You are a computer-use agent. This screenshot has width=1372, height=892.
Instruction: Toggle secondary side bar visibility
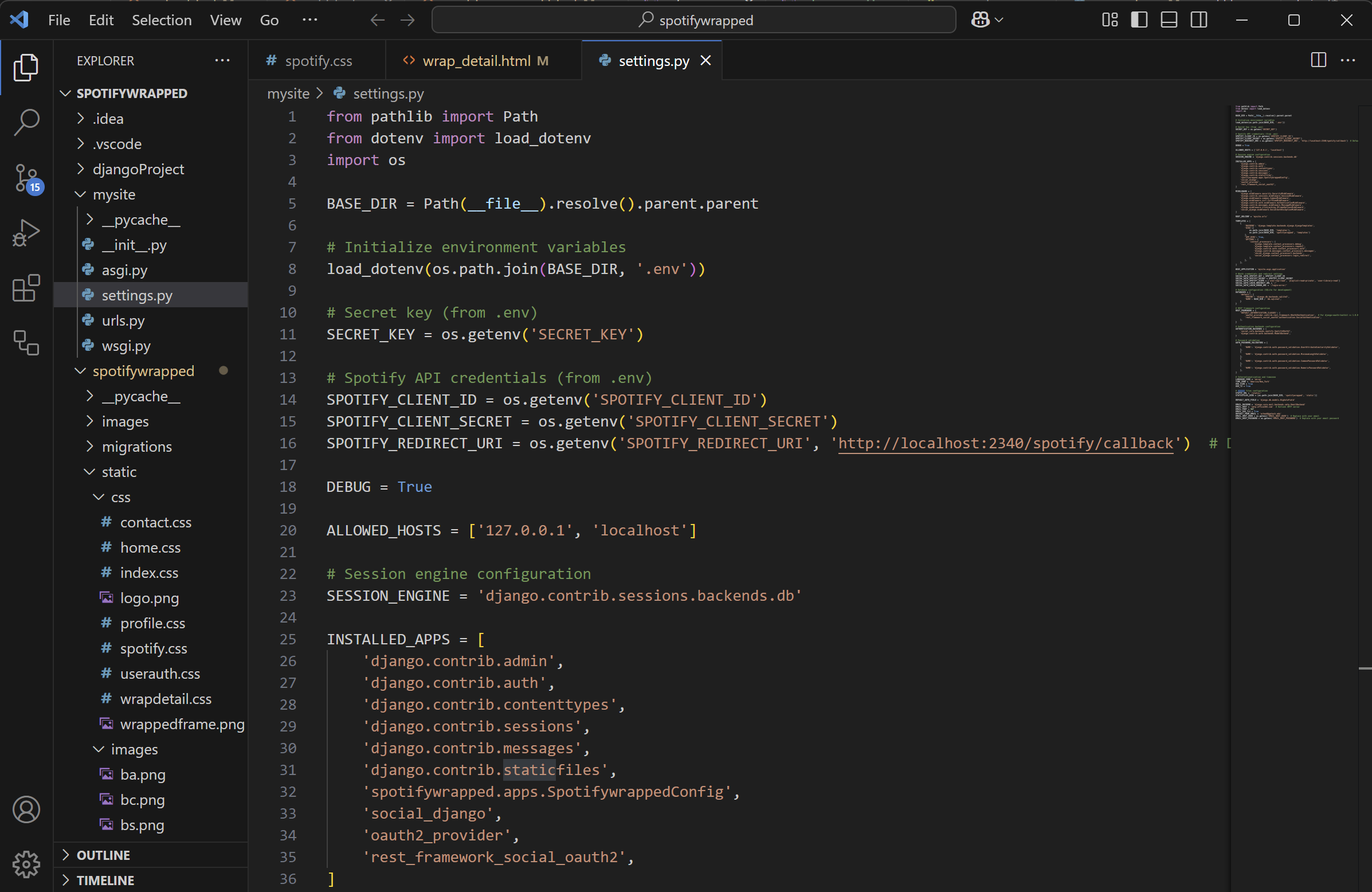[x=1198, y=20]
